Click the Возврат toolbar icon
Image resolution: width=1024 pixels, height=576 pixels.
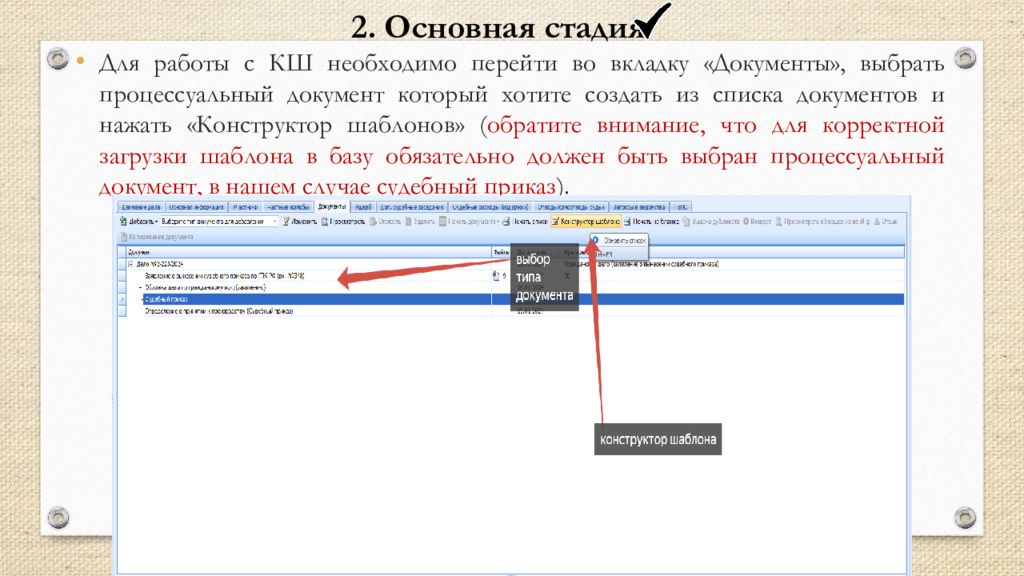click(746, 221)
